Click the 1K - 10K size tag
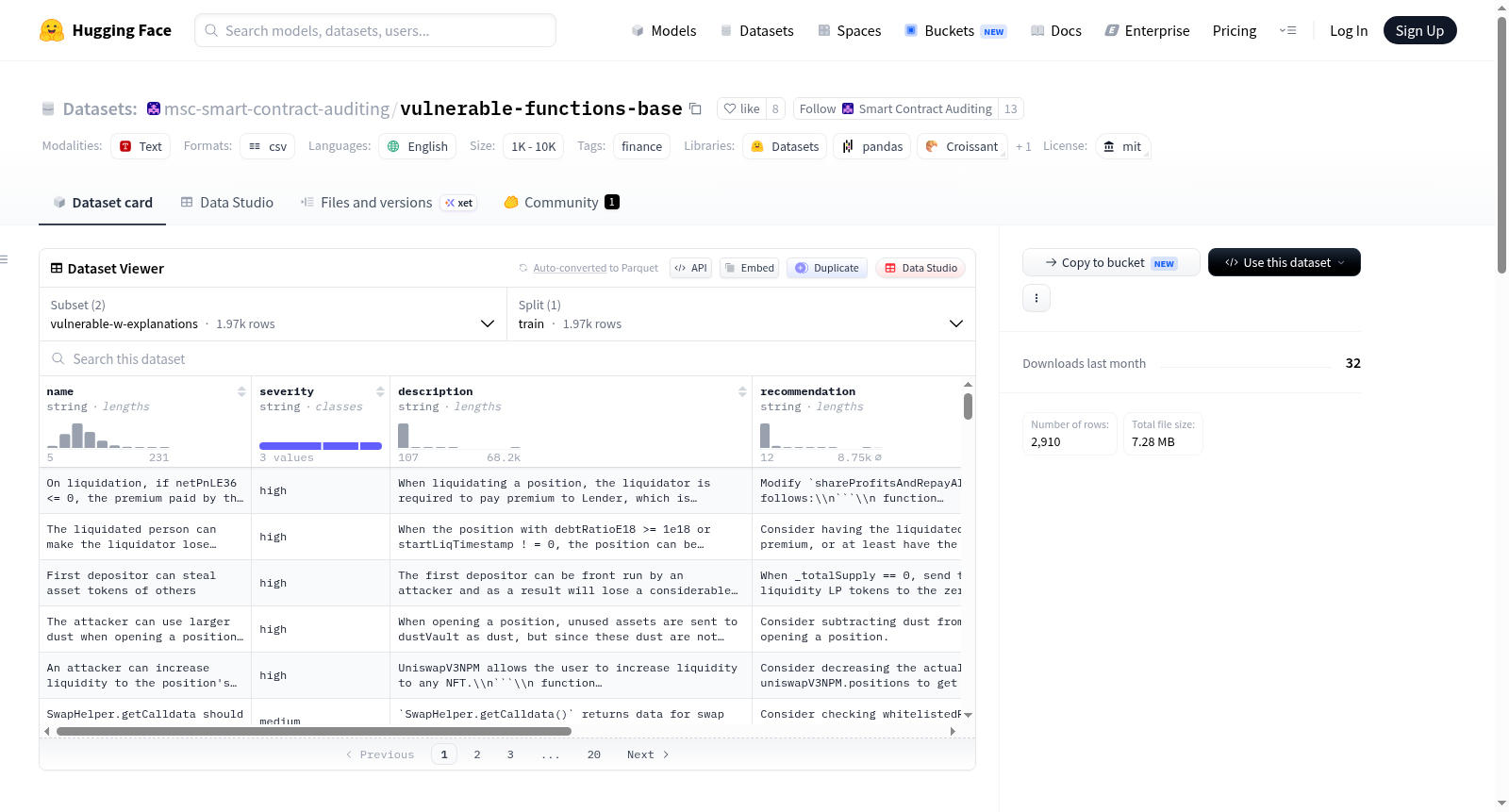 click(533, 146)
